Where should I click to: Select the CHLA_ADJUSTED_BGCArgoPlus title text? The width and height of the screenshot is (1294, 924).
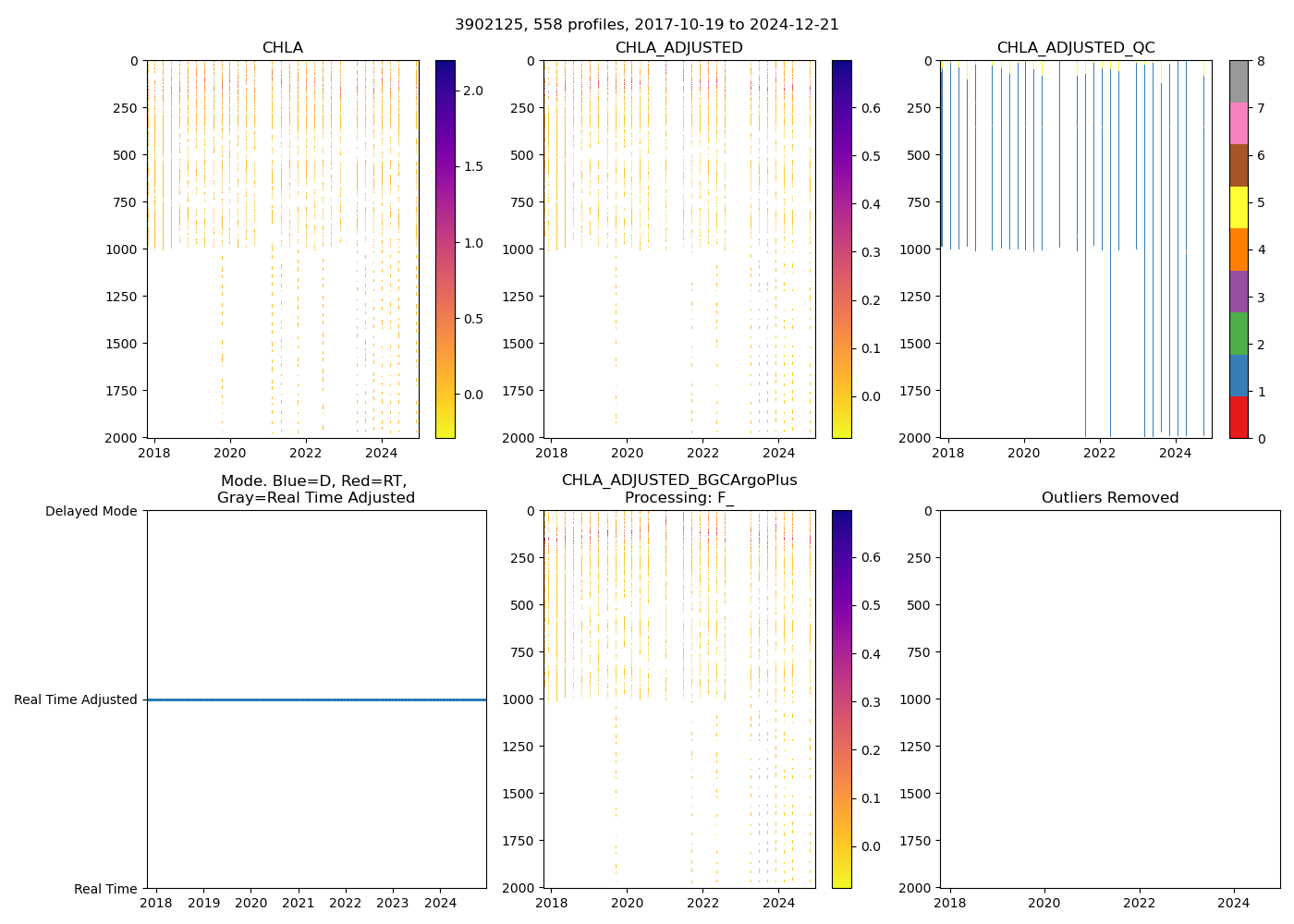coord(678,480)
